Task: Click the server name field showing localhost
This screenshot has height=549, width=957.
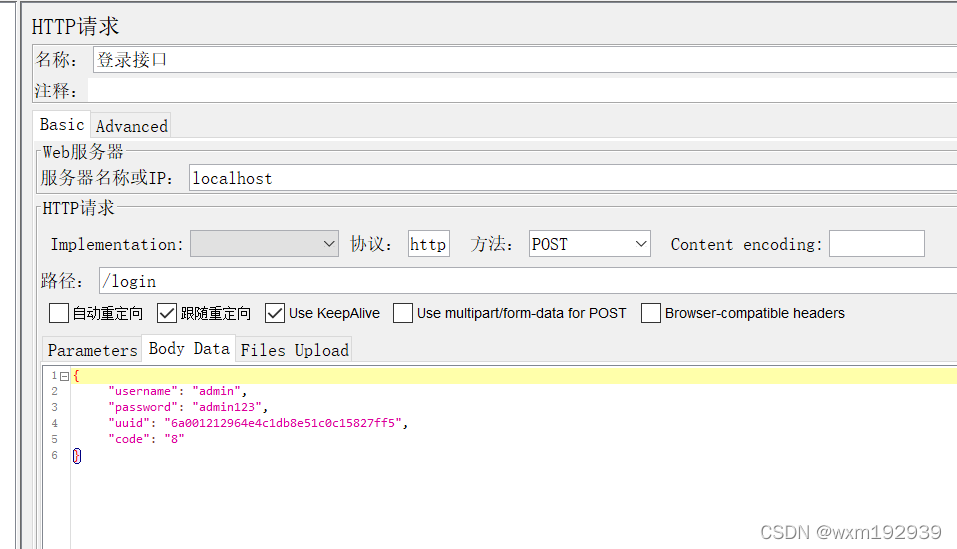Action: 572,178
